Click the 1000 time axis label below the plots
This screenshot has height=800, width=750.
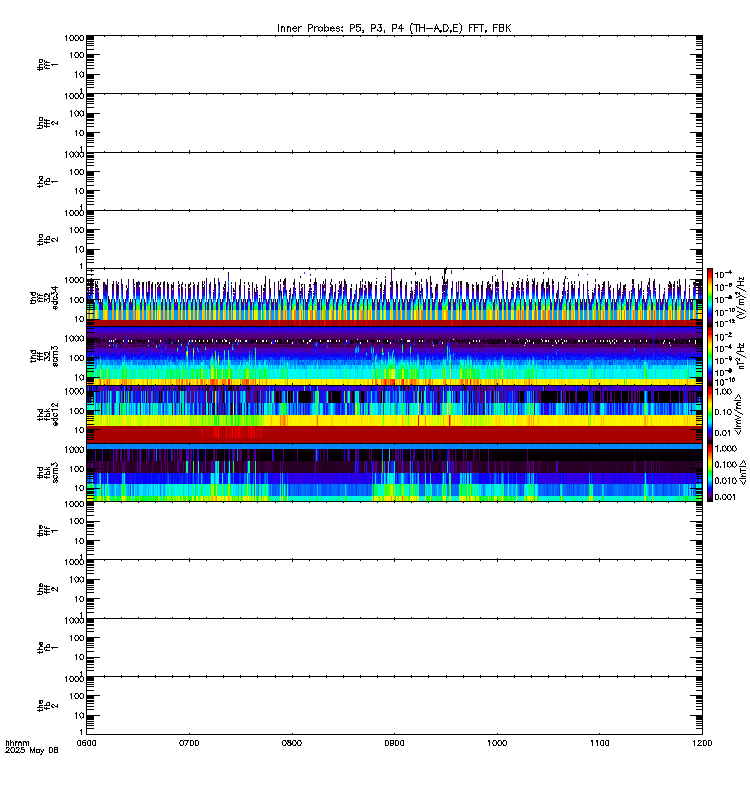[x=497, y=743]
